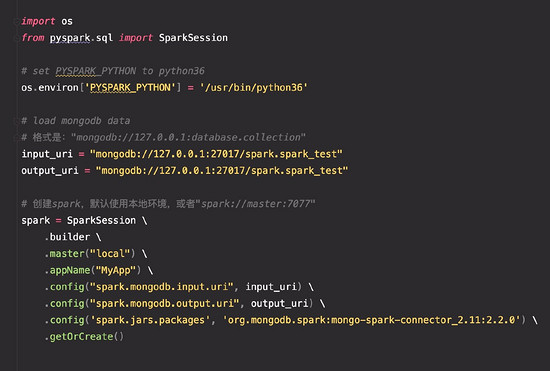Click 'output_uri' argument in the config call
This screenshot has height=371, width=550.
click(x=280, y=303)
